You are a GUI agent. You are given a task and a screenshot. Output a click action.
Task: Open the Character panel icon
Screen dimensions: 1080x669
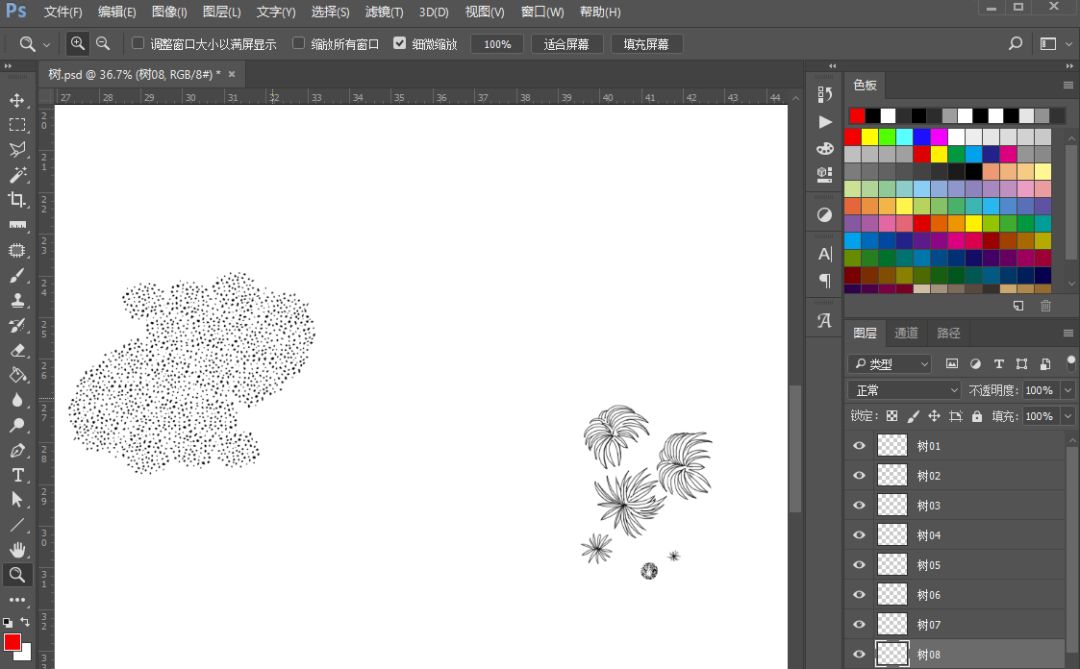[x=824, y=254]
